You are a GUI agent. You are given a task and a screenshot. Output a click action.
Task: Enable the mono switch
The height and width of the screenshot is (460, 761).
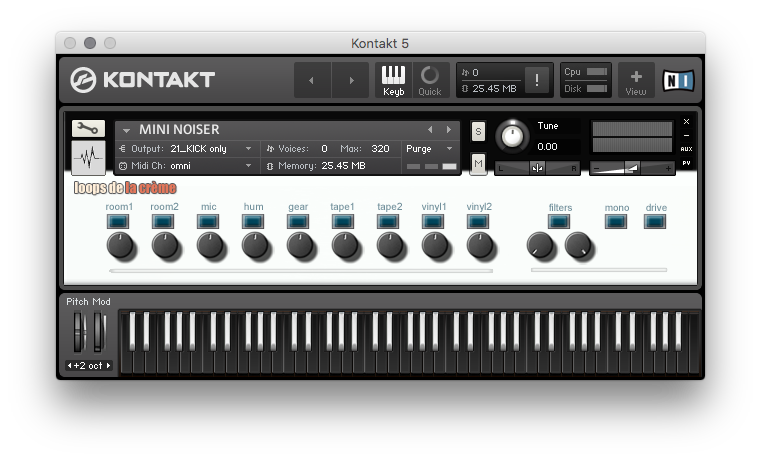click(x=616, y=222)
